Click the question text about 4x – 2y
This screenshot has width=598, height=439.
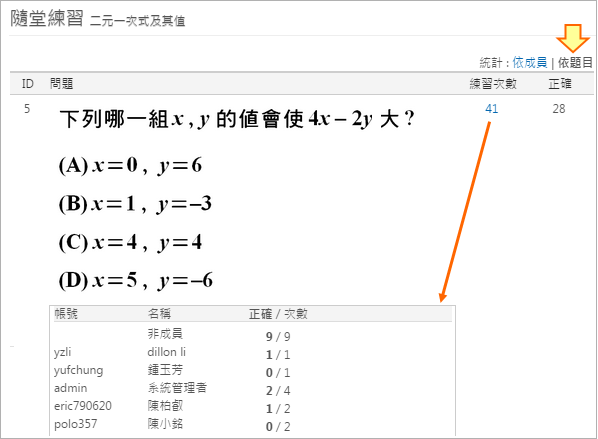click(x=237, y=119)
